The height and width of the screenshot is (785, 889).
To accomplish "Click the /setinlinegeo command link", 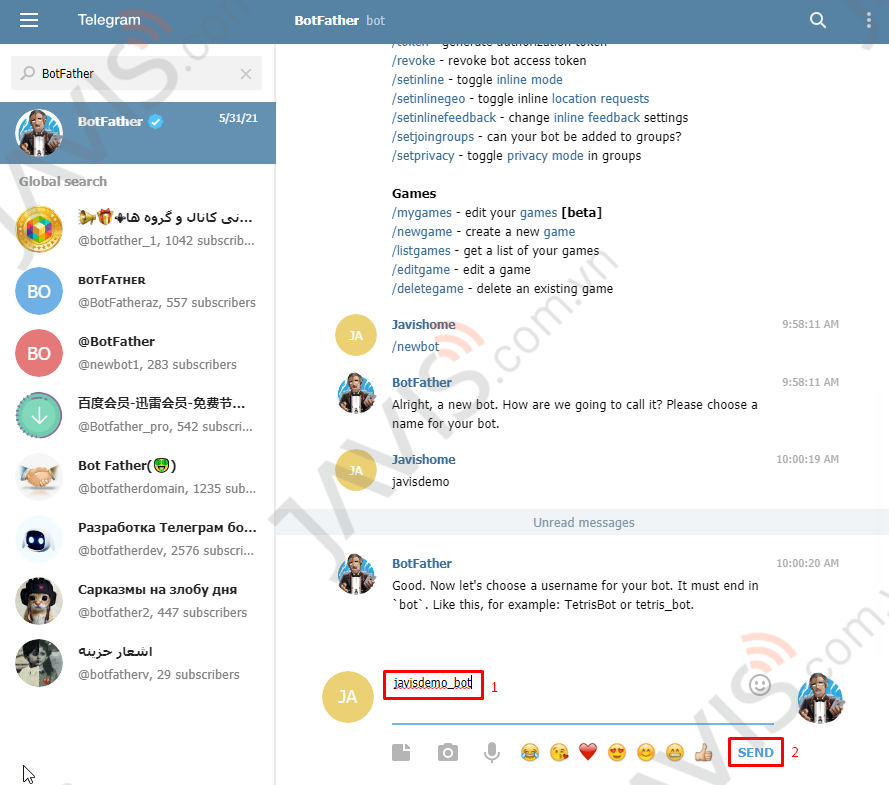I will pyautogui.click(x=429, y=99).
